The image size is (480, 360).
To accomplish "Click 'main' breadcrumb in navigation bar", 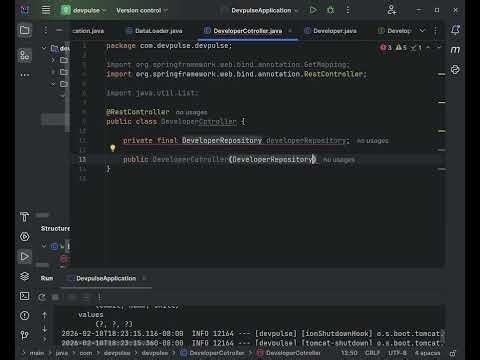I will pyautogui.click(x=37, y=353).
